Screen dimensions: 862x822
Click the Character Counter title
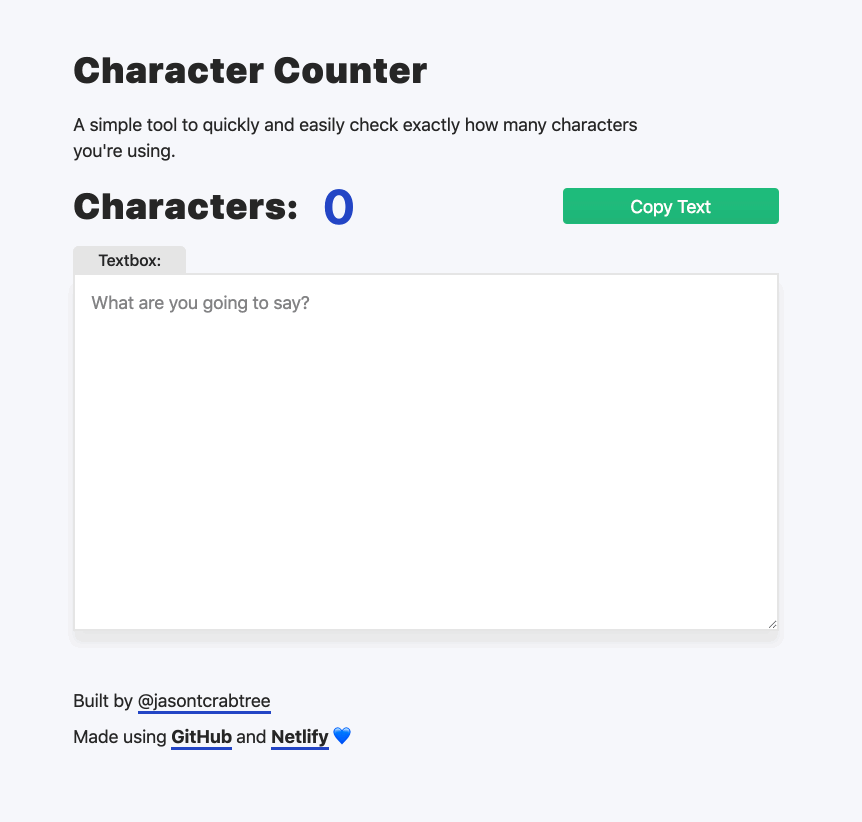click(249, 71)
